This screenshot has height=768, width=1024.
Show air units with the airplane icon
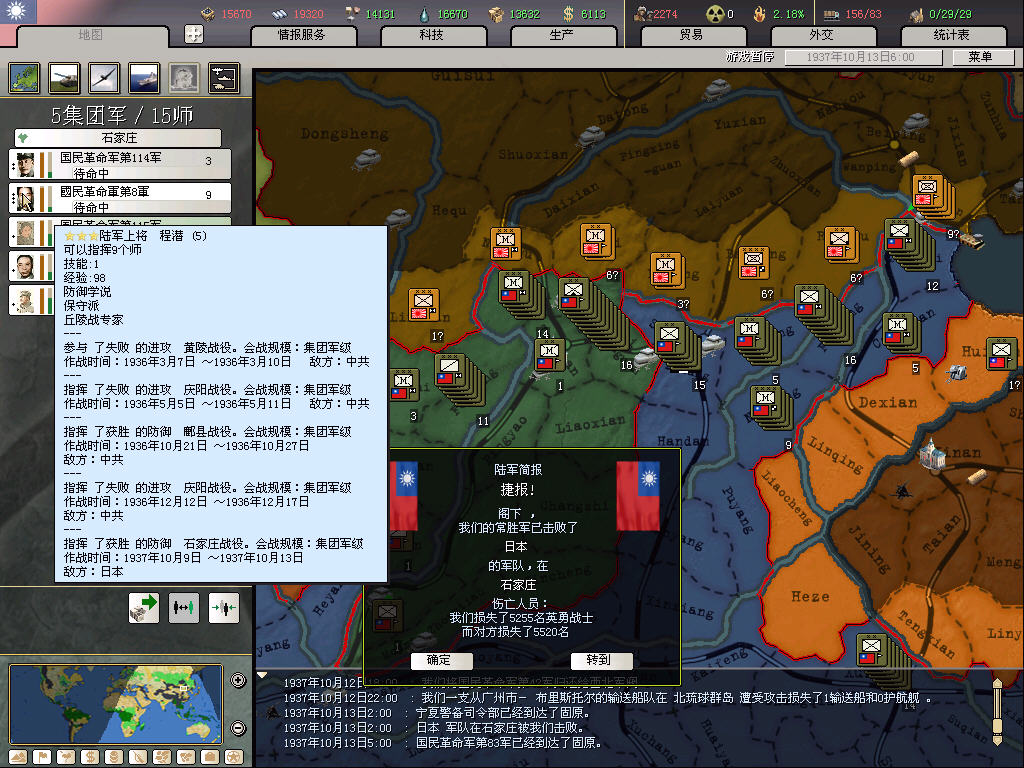click(104, 78)
